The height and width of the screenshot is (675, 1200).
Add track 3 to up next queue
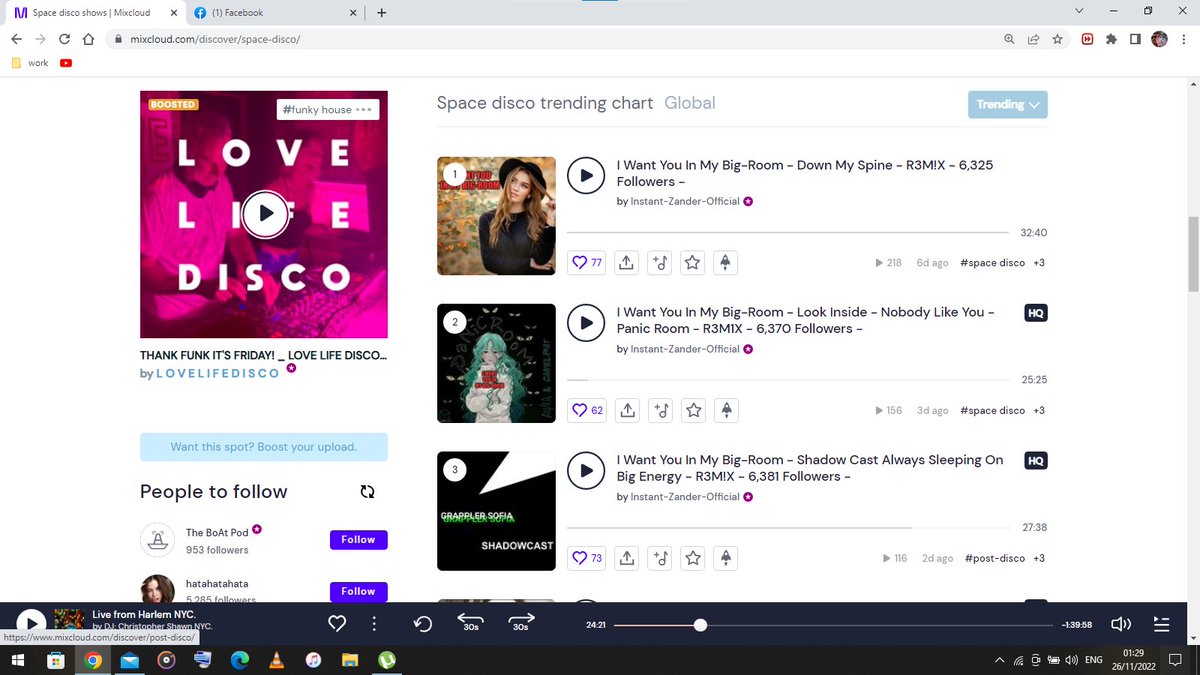tap(659, 558)
